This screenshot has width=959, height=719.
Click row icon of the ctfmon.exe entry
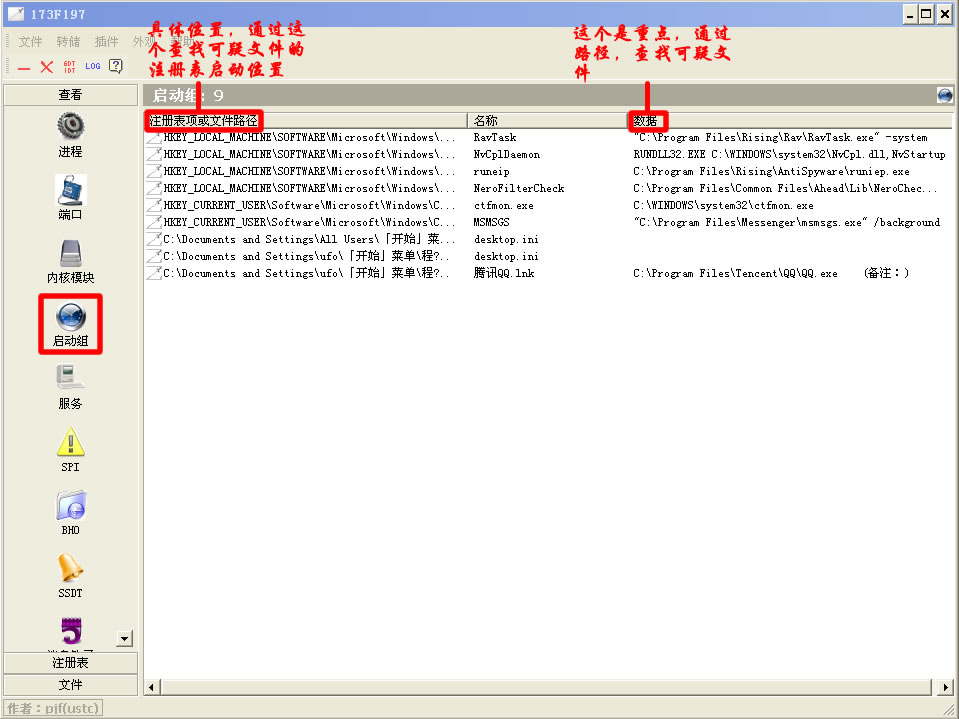click(154, 205)
